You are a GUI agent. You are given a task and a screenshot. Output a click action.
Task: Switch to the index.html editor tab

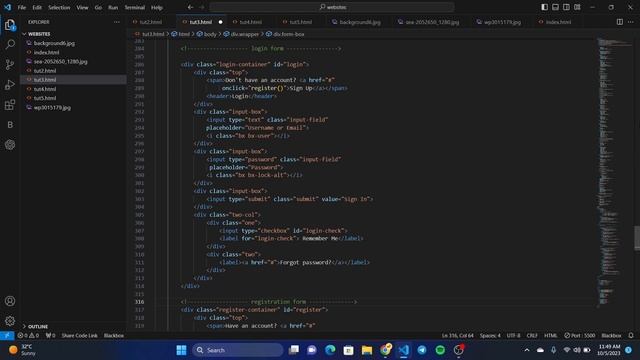coord(558,22)
